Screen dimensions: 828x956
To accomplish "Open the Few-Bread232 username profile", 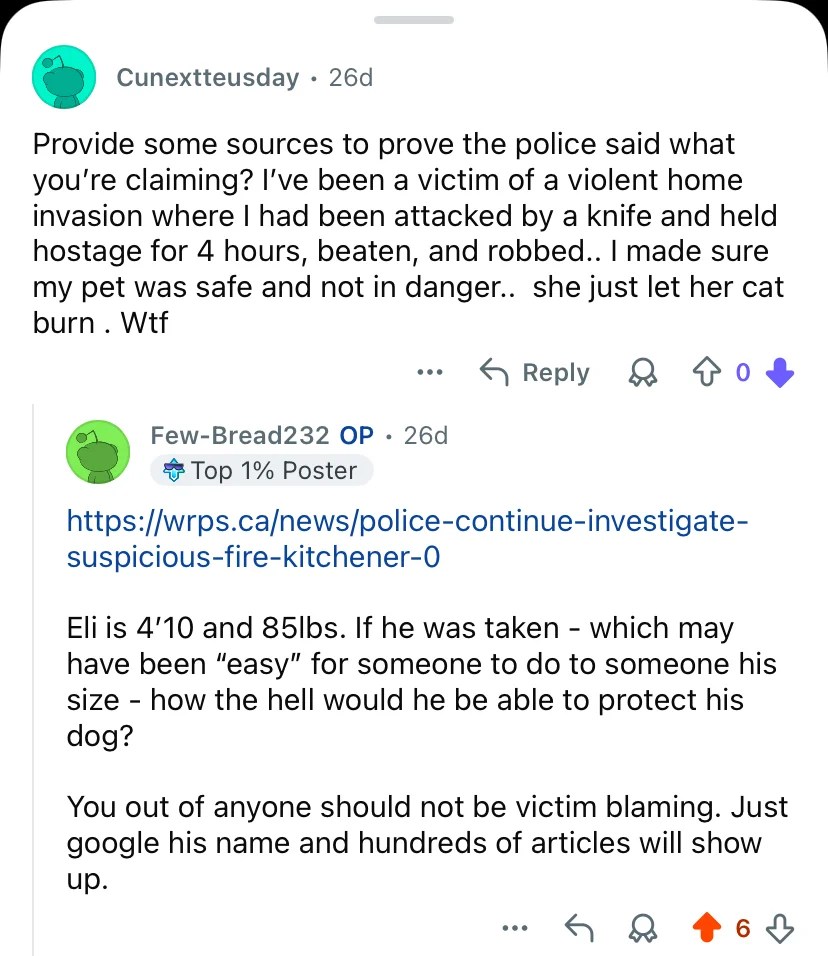I will (239, 435).
